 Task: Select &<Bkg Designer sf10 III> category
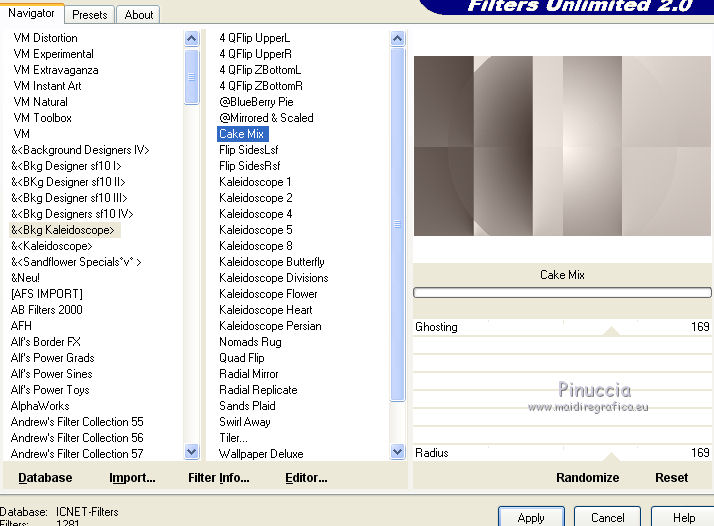69,198
